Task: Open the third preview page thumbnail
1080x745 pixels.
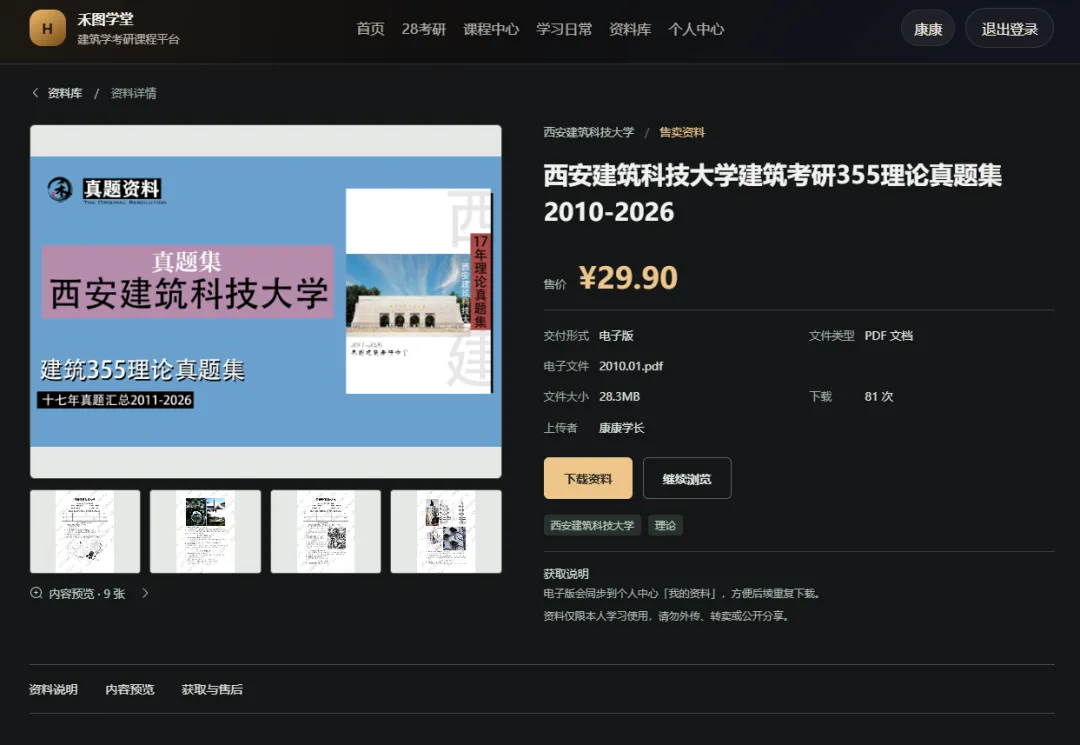Action: click(326, 532)
